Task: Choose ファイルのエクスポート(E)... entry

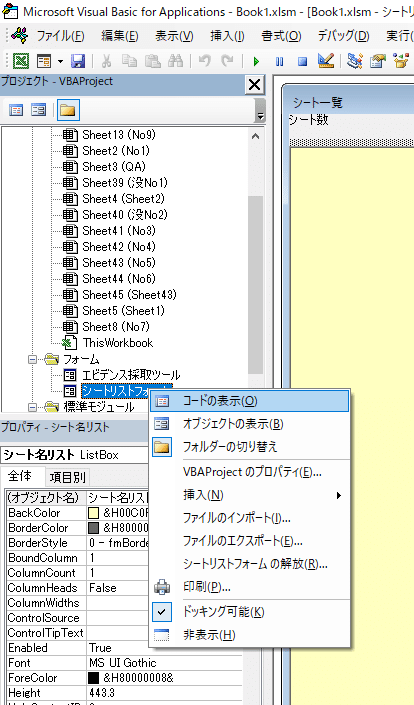Action: [x=249, y=541]
